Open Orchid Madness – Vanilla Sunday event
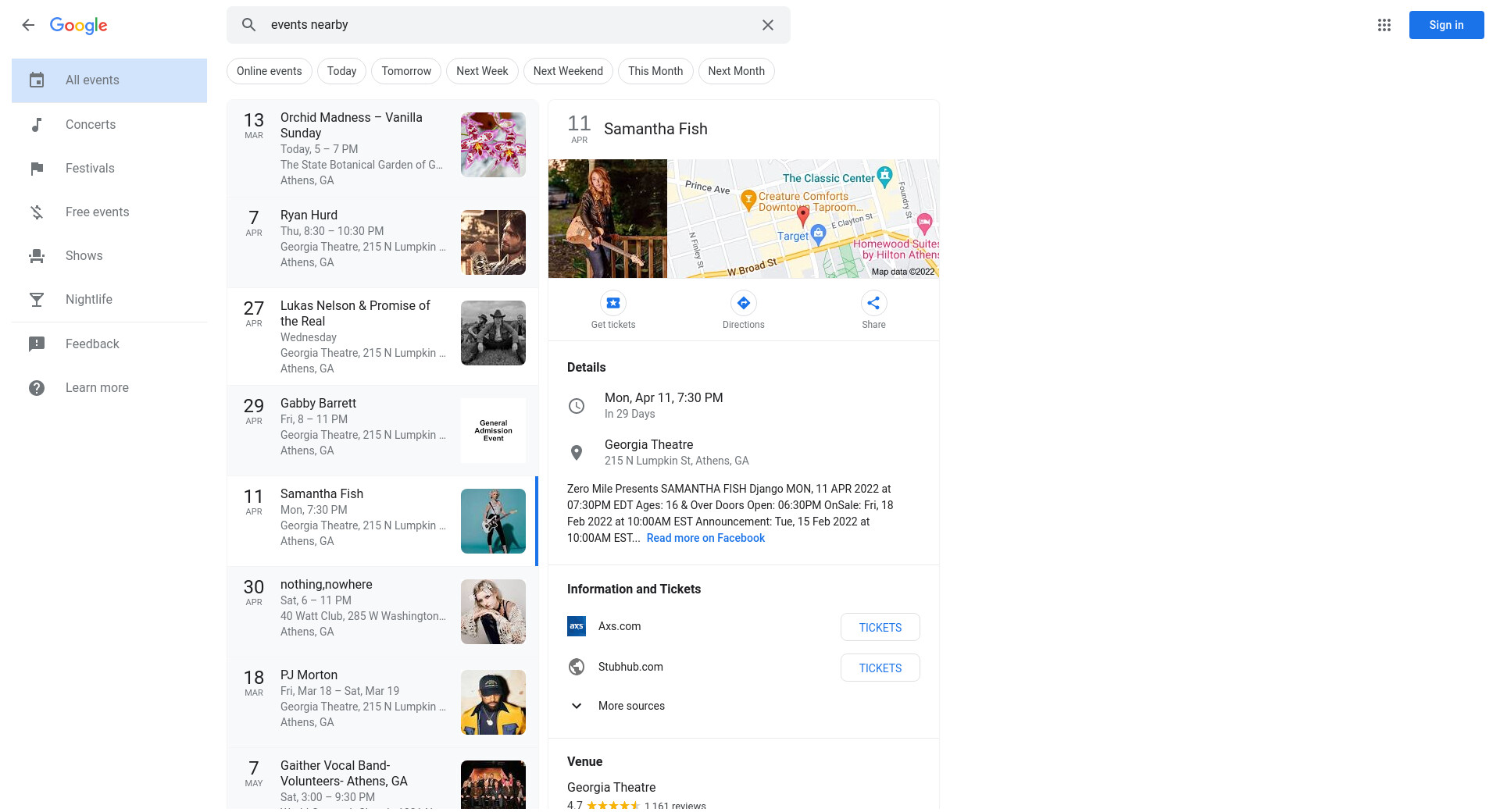This screenshot has width=1500, height=812. [383, 148]
